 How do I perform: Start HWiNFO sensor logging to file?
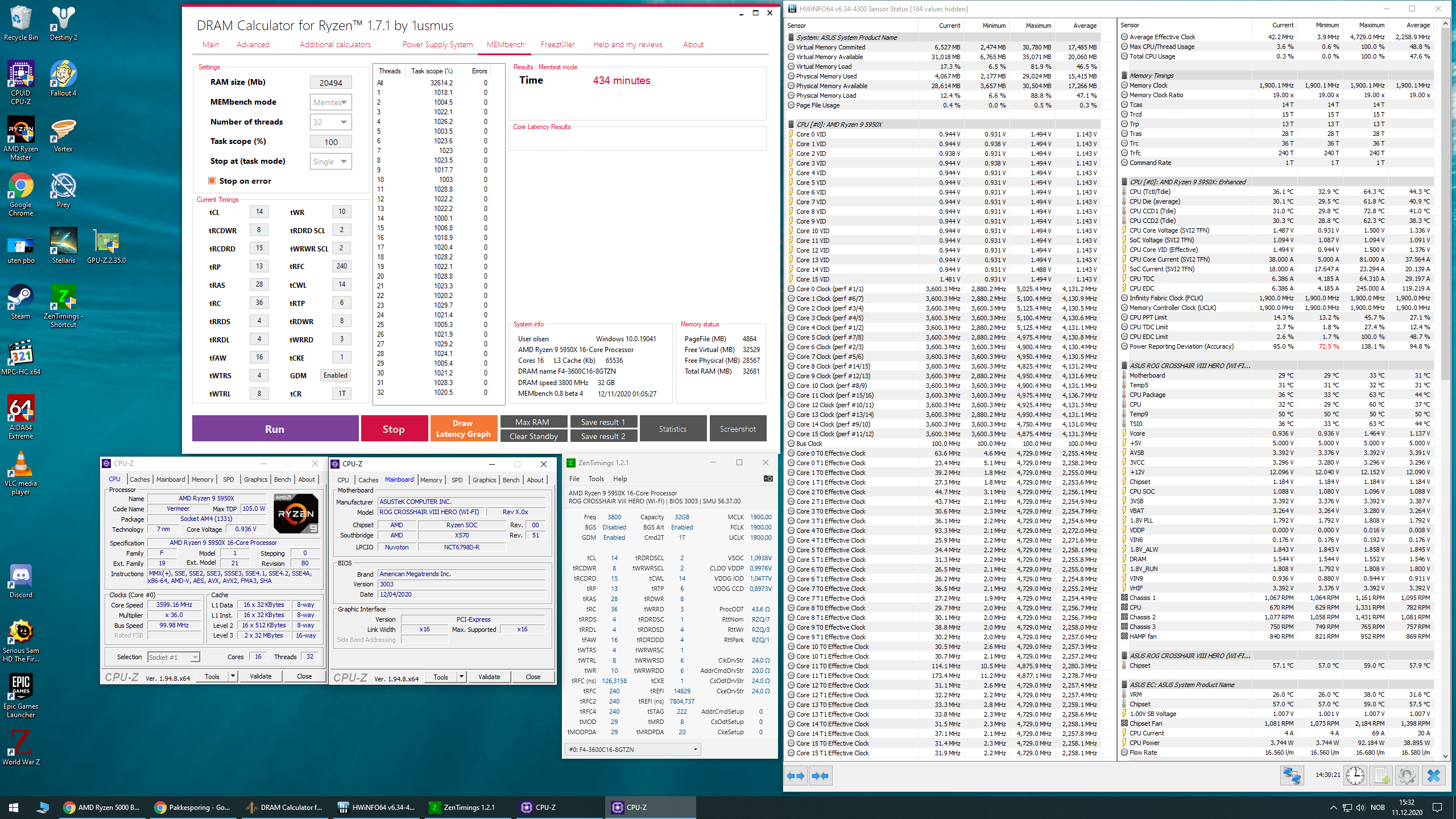[1382, 776]
